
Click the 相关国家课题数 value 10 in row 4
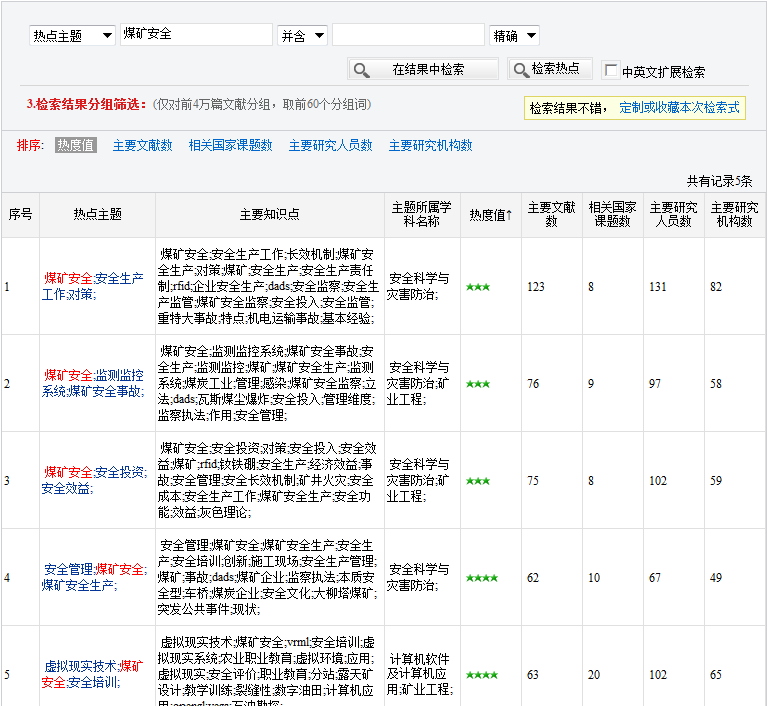pyautogui.click(x=594, y=577)
